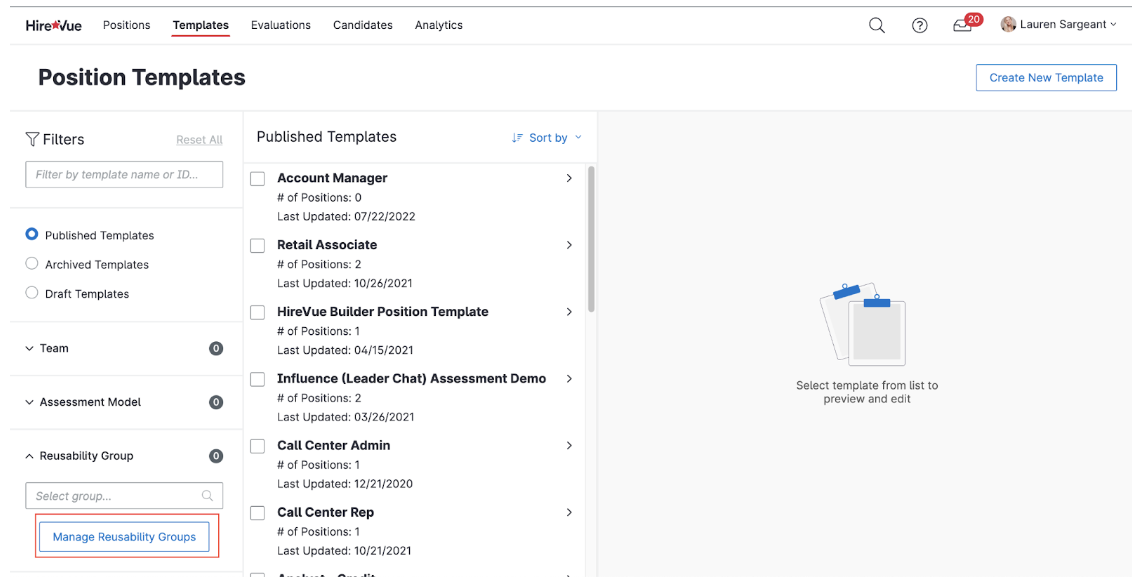
Task: Select Archived Templates radio button
Action: click(32, 264)
